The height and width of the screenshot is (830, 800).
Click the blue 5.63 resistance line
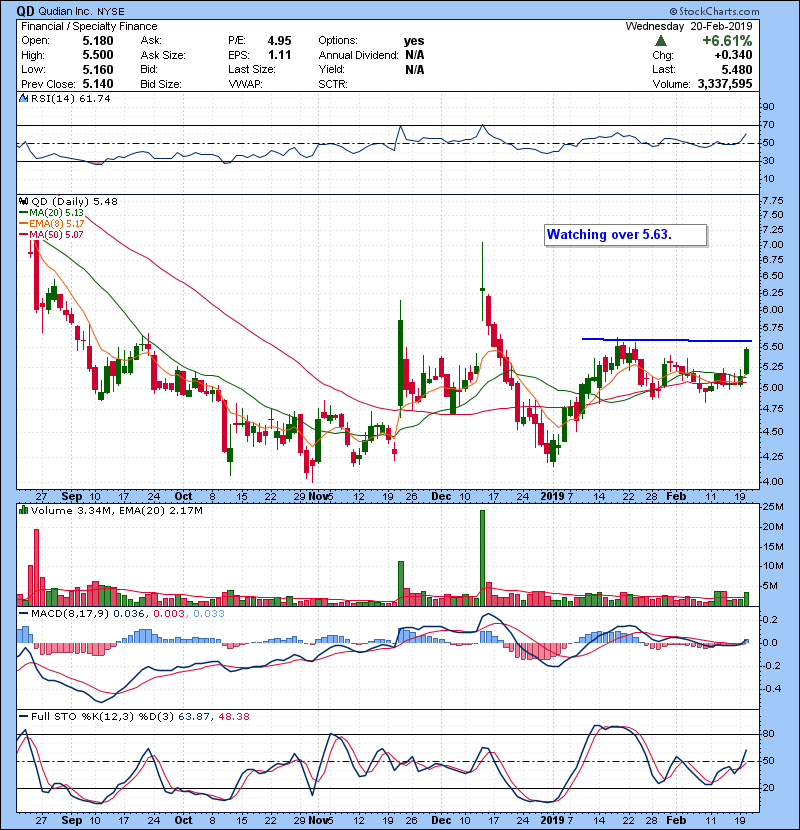tap(667, 340)
